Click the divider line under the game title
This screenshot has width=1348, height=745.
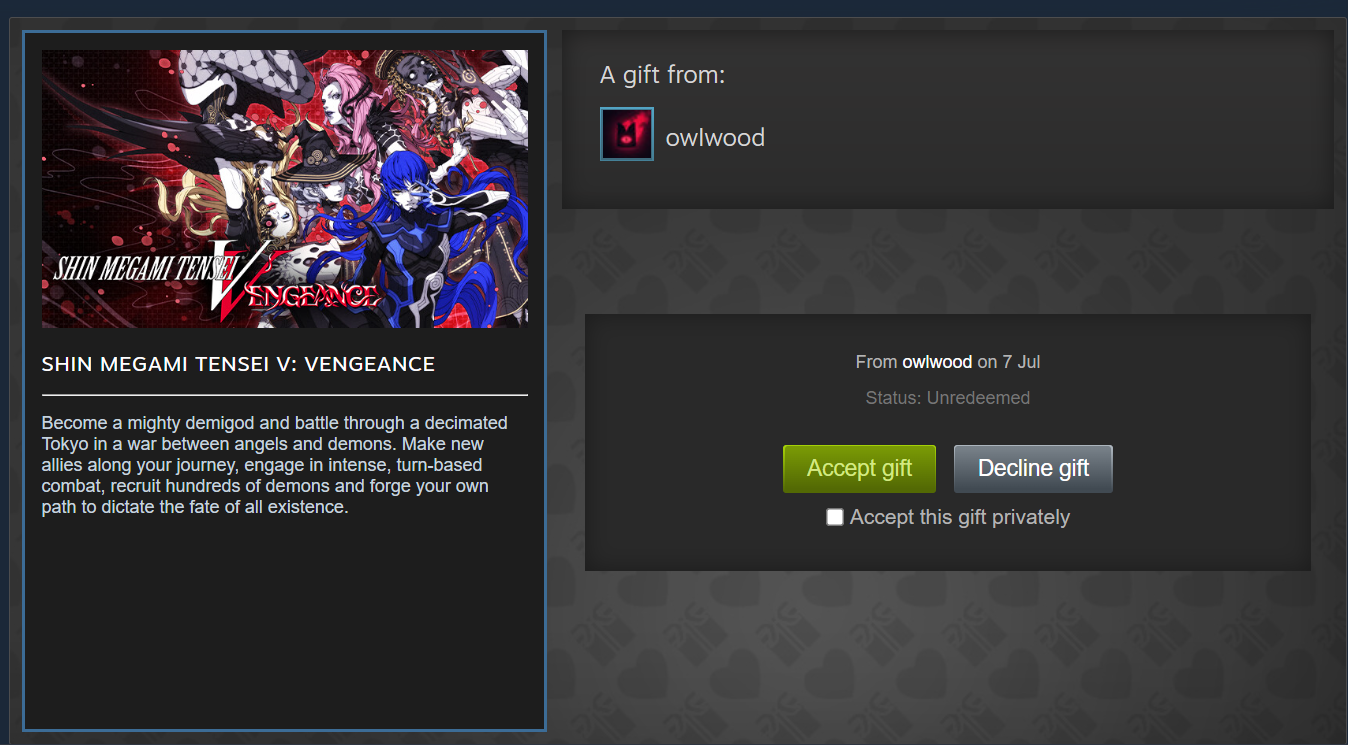285,395
